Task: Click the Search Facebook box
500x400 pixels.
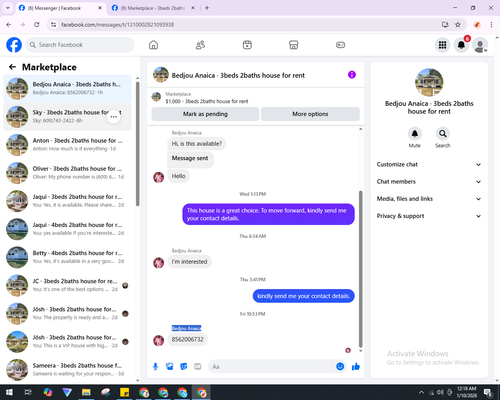Action: 80,45
